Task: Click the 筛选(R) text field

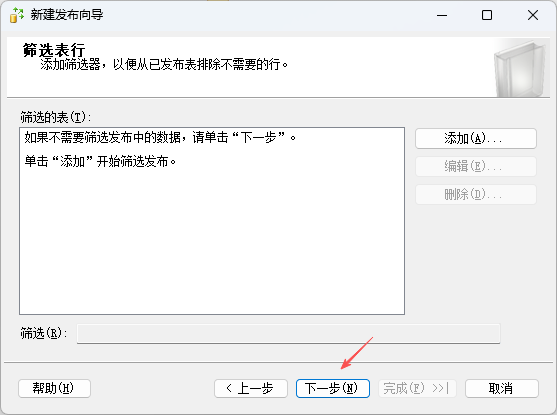Action: (288, 334)
